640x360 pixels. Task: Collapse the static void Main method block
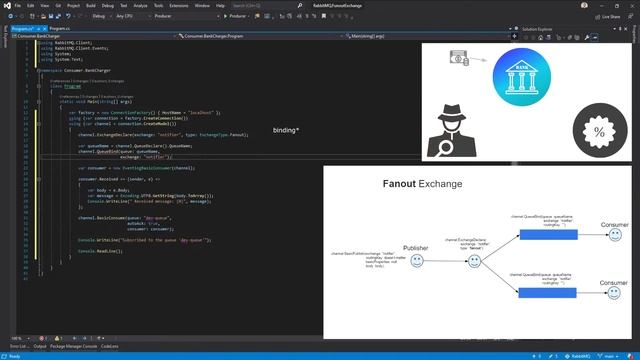[x=39, y=102]
